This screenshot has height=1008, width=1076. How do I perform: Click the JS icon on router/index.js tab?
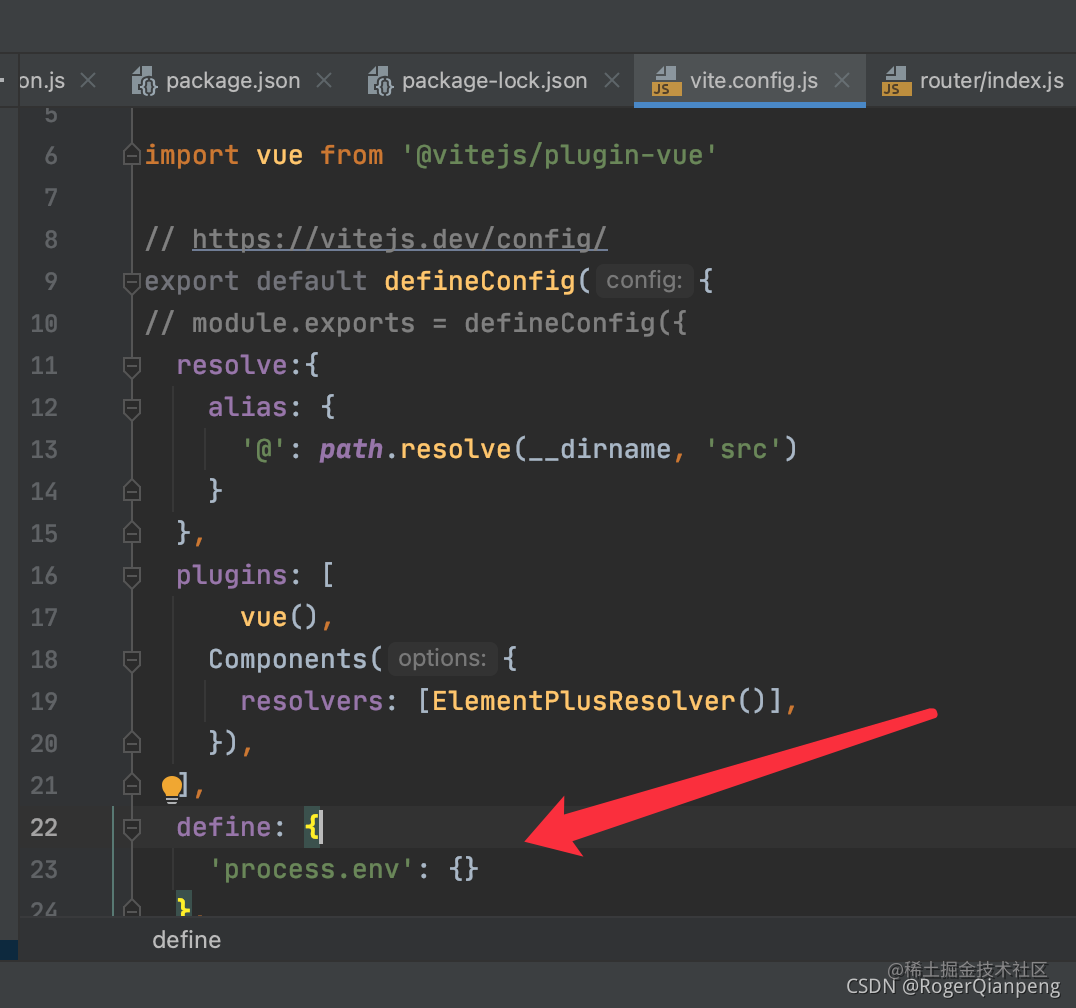[x=895, y=80]
